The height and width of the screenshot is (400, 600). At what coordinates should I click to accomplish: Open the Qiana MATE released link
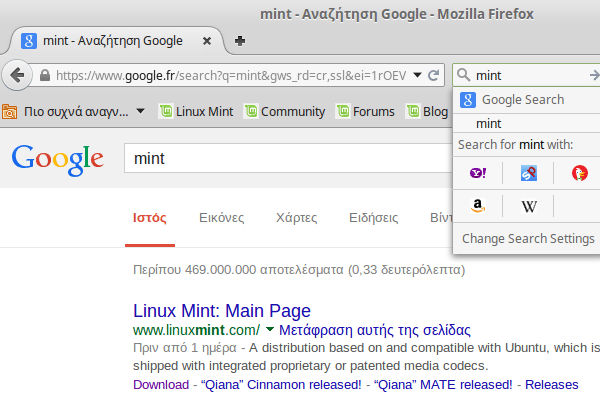click(443, 385)
